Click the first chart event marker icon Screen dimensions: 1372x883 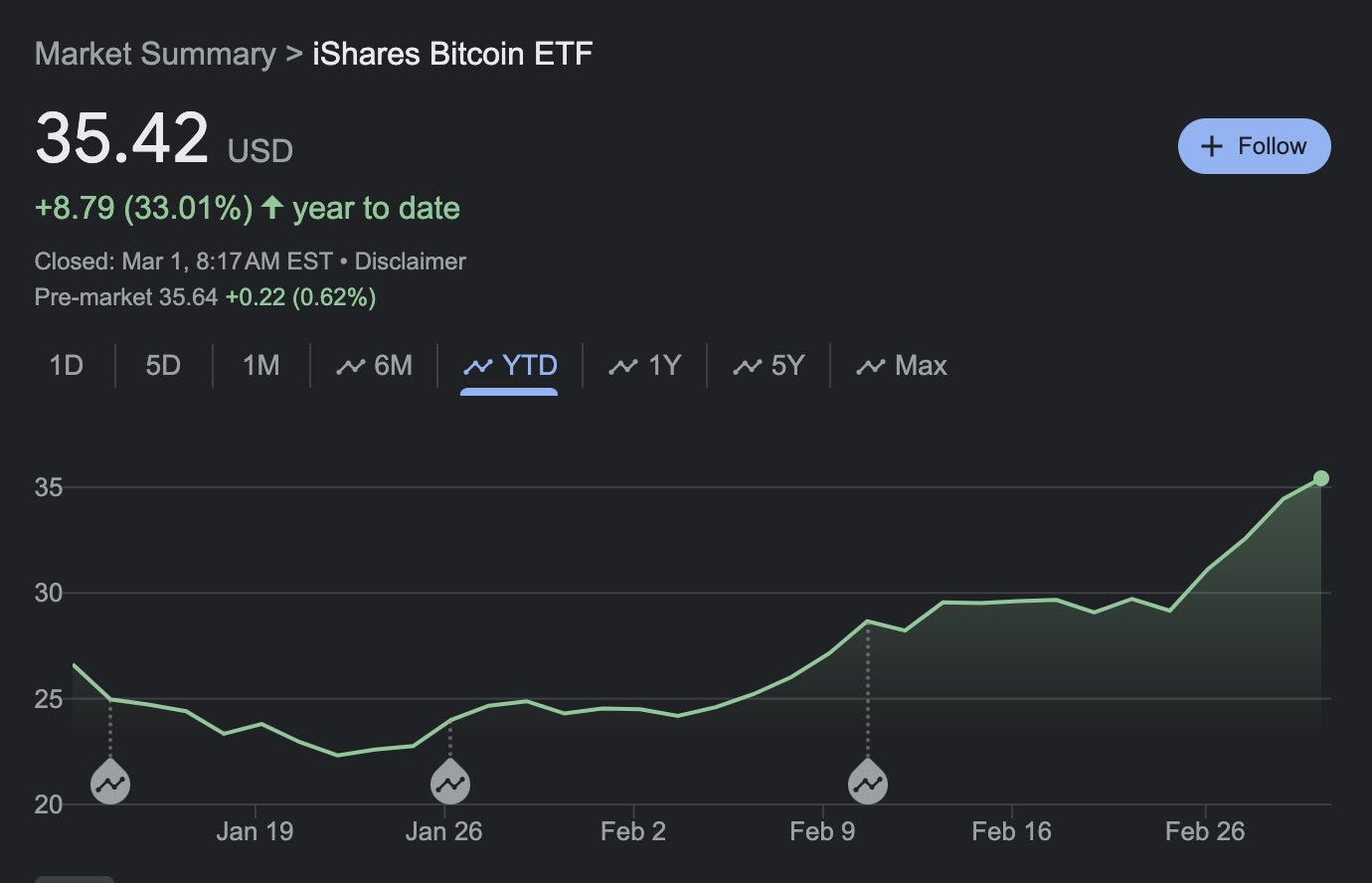(x=110, y=784)
